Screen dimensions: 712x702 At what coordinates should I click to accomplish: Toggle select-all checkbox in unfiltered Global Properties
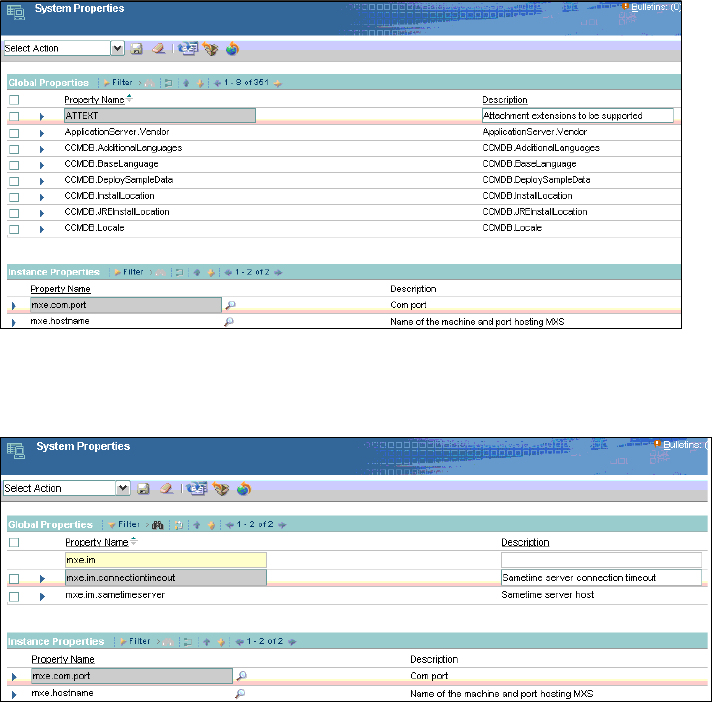tap(14, 100)
